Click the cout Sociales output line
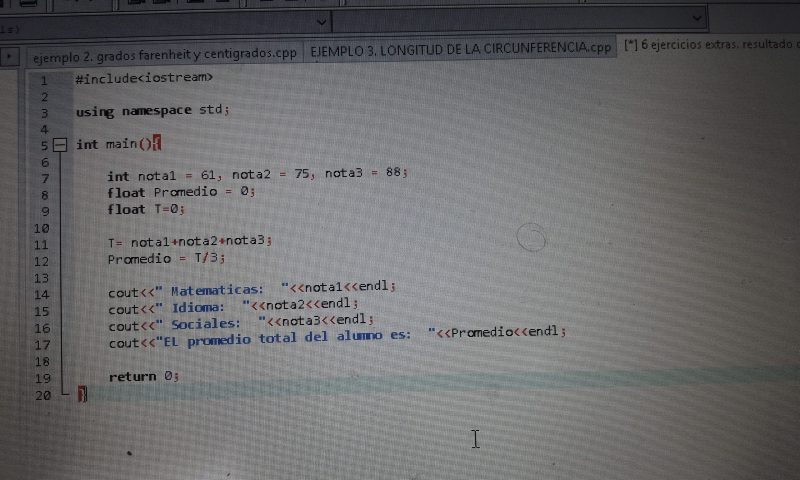Viewport: 800px width, 480px height. 240,324
